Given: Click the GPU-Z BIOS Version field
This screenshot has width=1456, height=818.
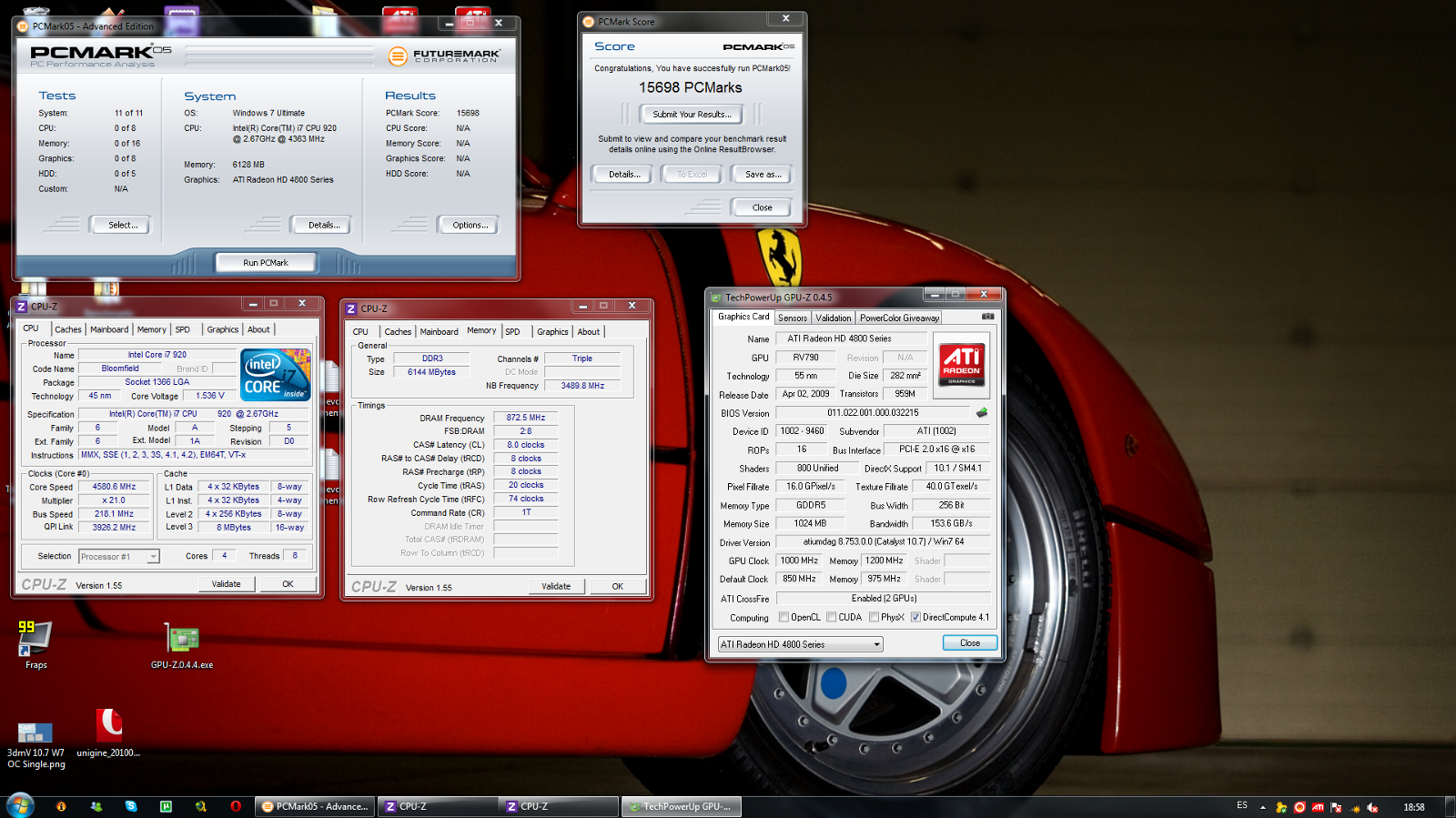Looking at the screenshot, I should click(x=874, y=412).
